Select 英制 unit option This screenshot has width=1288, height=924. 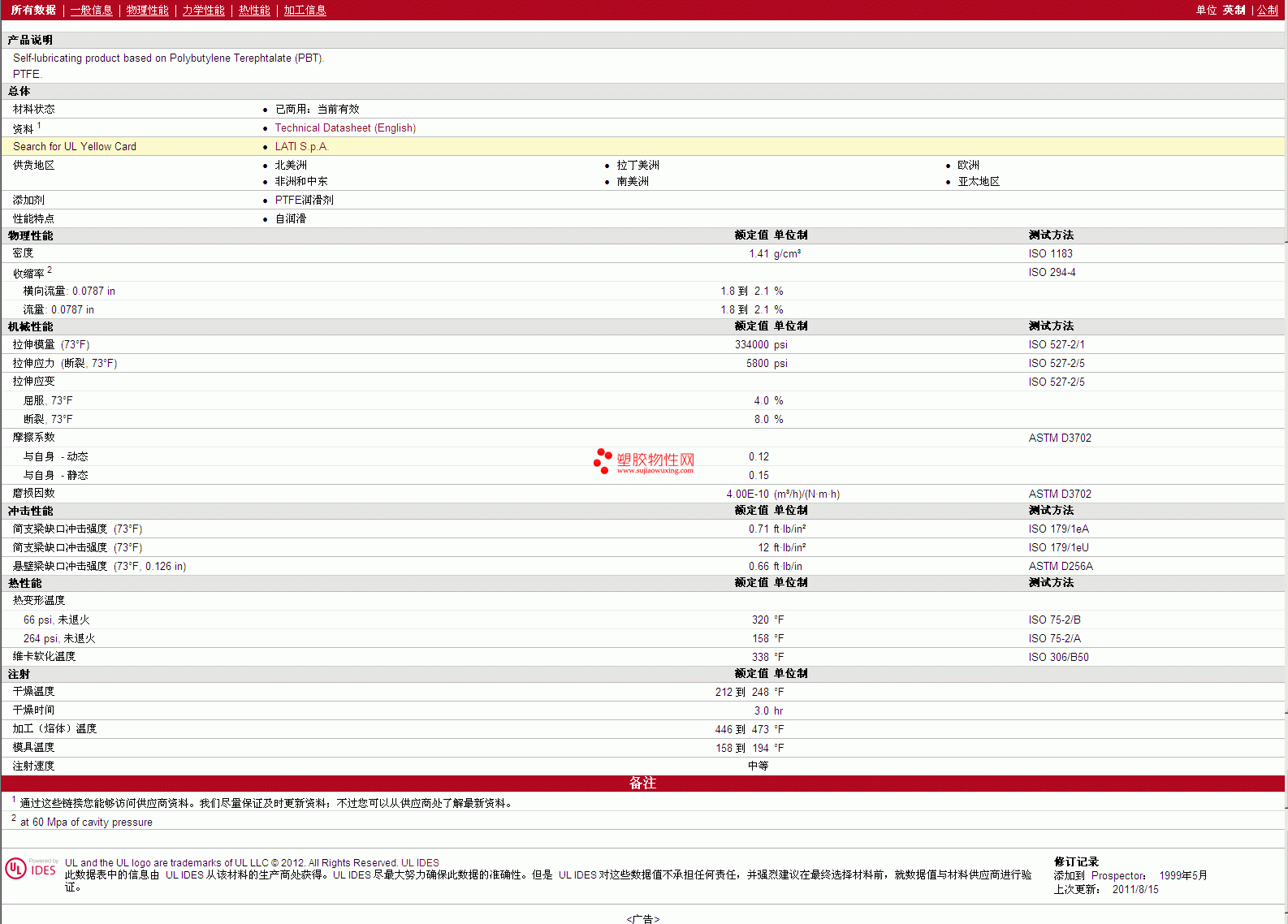coord(1234,11)
